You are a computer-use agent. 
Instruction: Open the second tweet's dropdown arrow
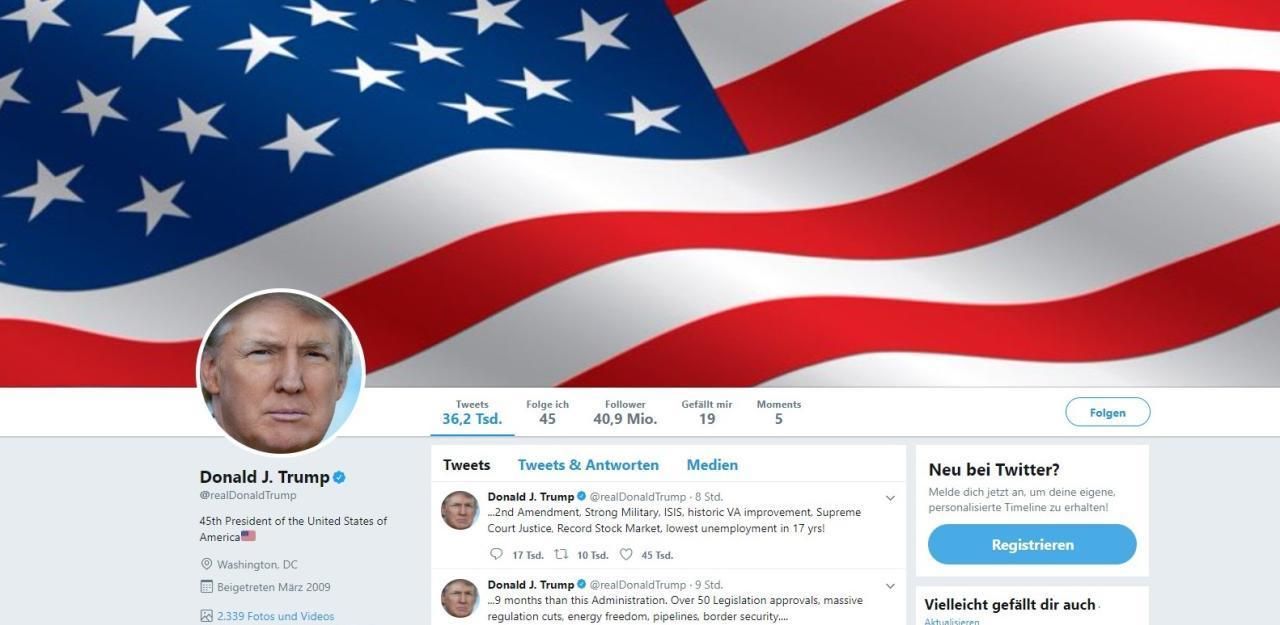890,586
